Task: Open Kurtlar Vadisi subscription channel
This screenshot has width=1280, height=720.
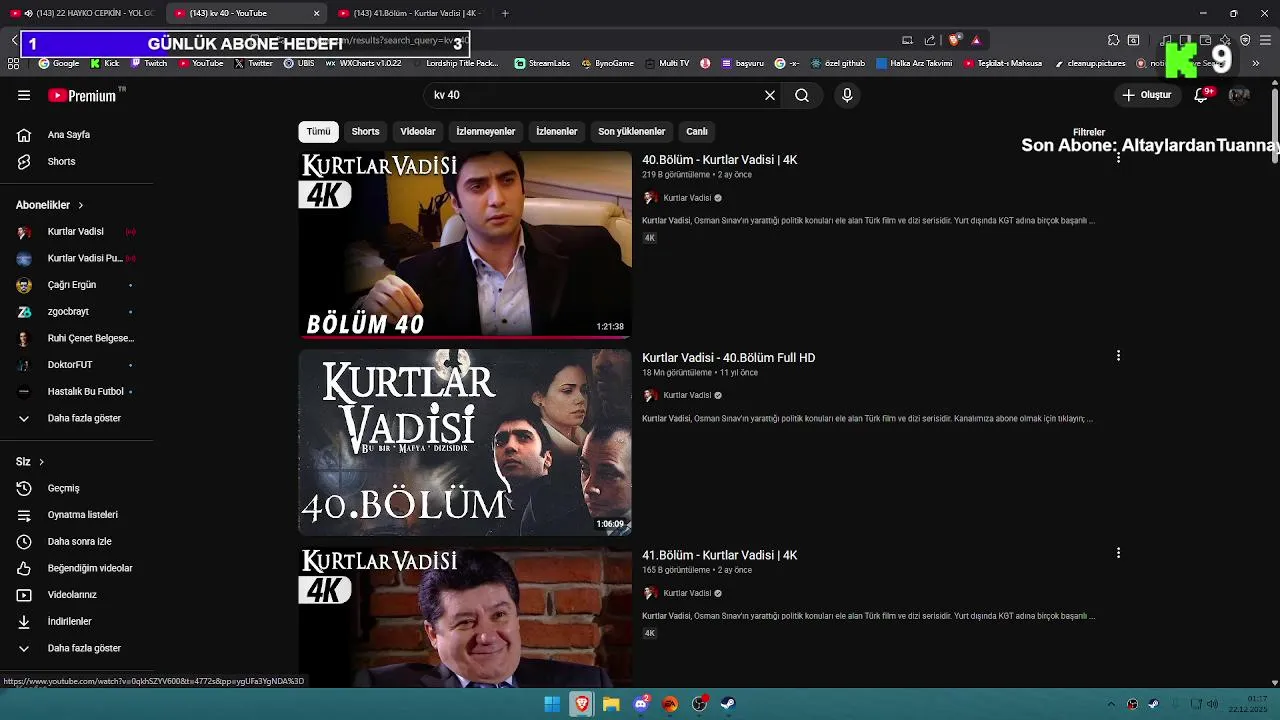Action: coord(77,231)
